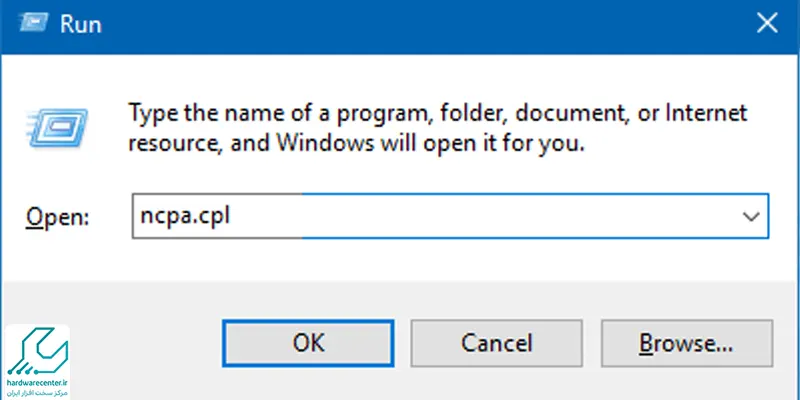Viewport: 800px width, 400px height.
Task: Expand the Open combo box dropdown arrow
Action: 751,216
